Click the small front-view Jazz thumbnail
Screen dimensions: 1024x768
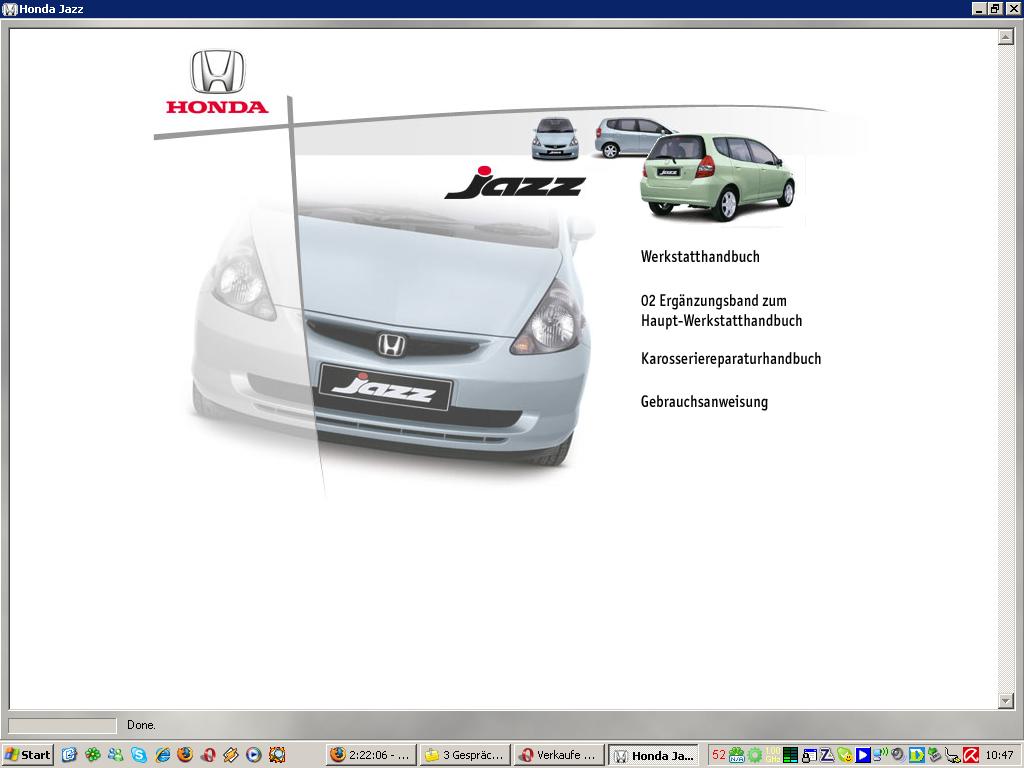click(555, 138)
